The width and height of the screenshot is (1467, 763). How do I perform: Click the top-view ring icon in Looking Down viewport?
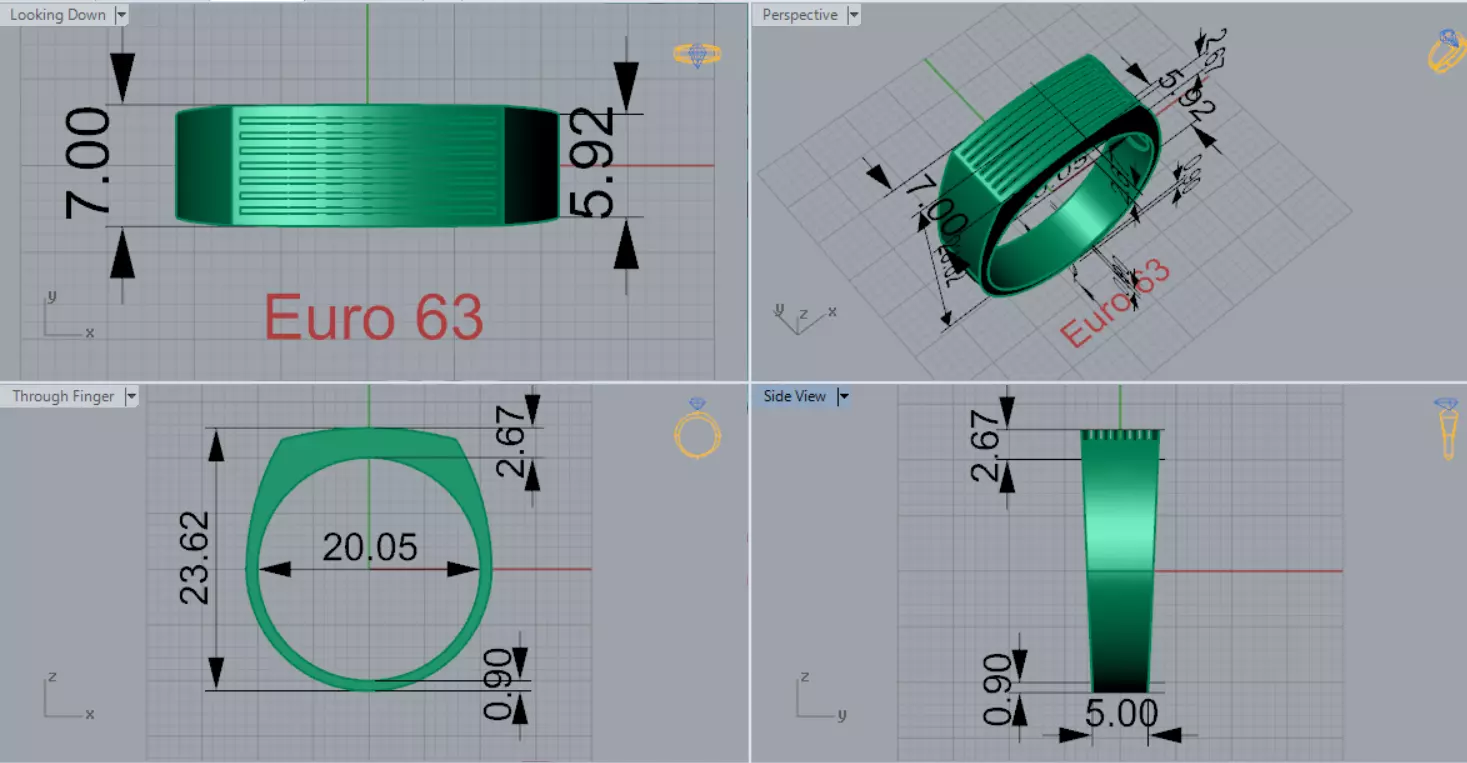click(x=697, y=54)
